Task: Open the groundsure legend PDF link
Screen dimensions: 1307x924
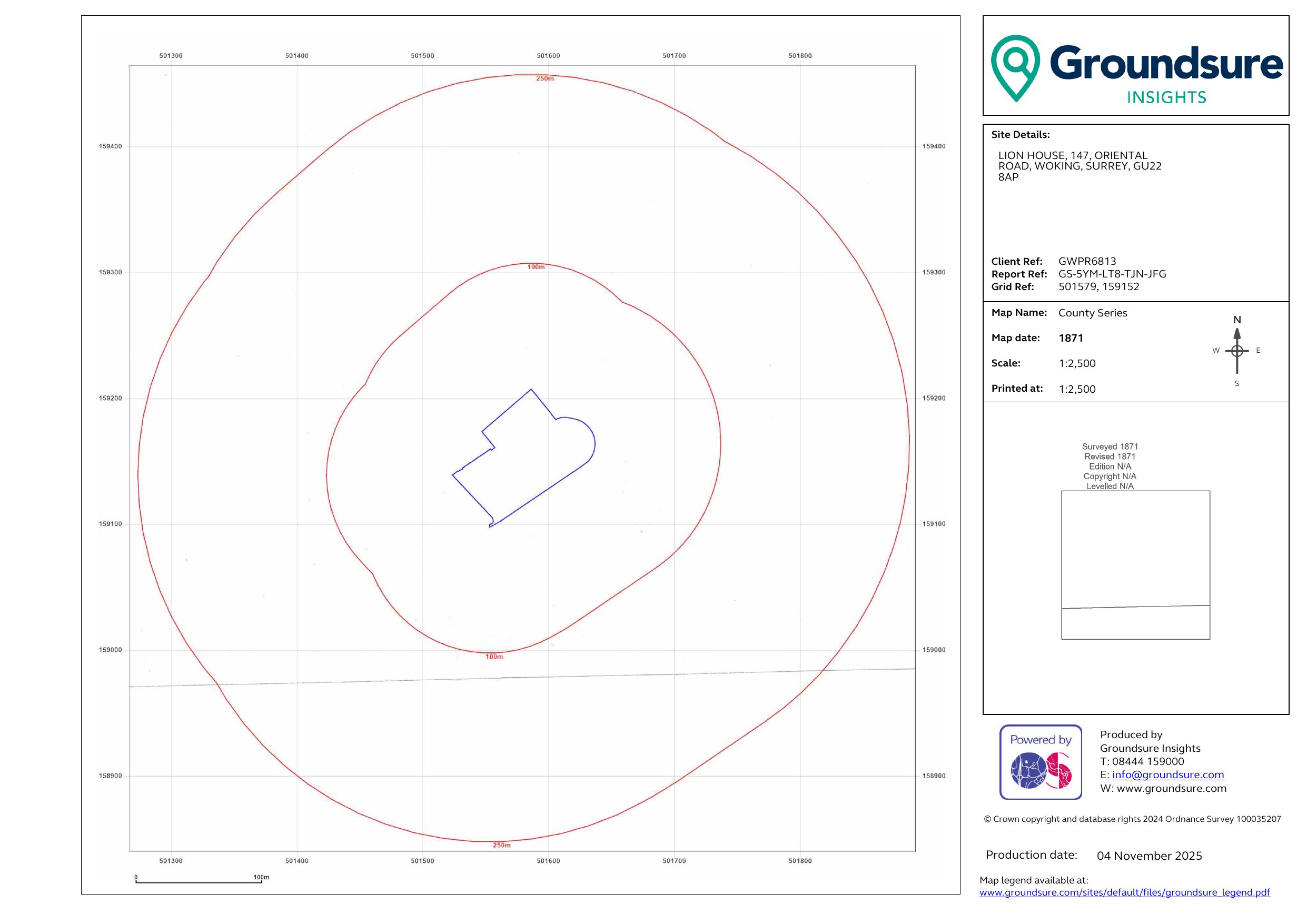Action: tap(1124, 892)
